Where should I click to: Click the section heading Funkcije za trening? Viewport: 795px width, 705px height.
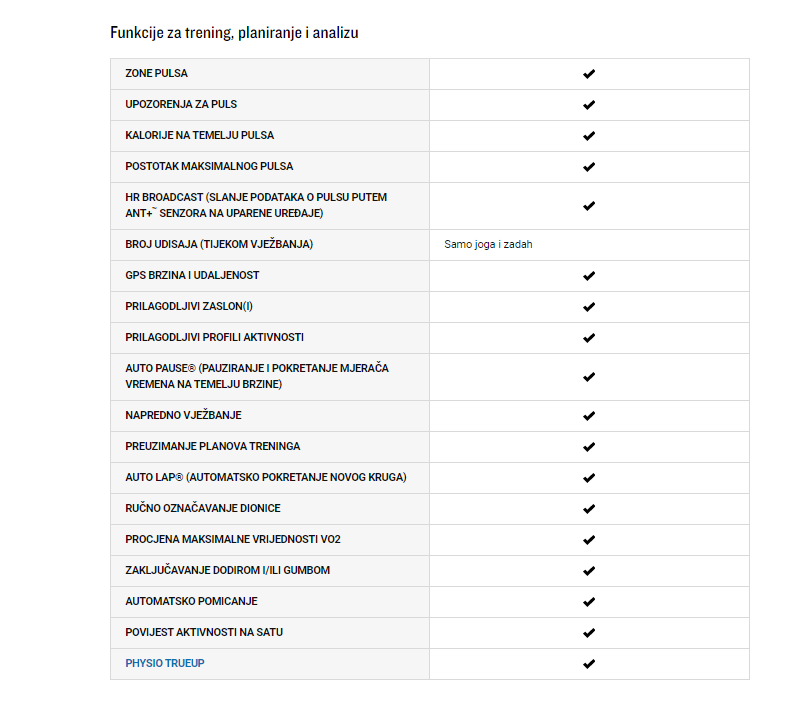pyautogui.click(x=234, y=33)
